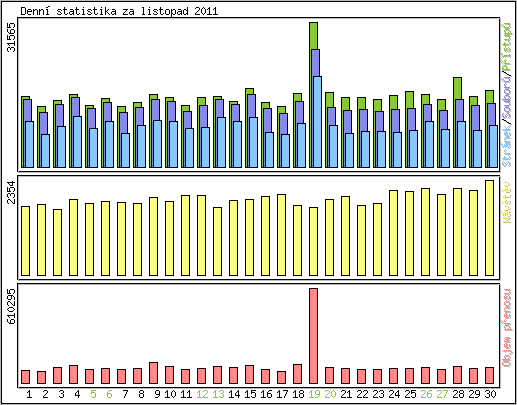Click the yellow visits bar for day 30

489,228
